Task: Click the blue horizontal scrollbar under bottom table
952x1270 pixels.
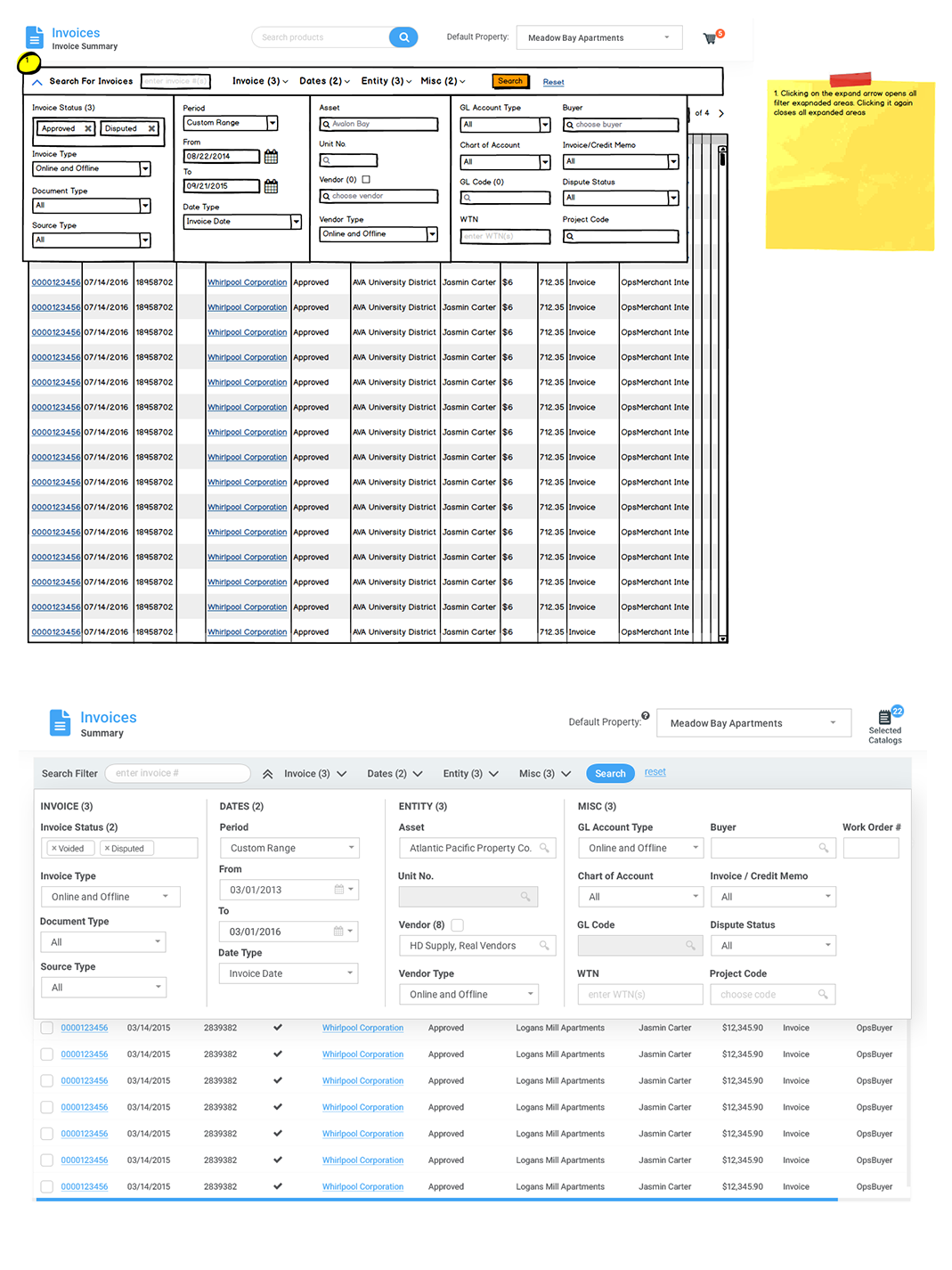Action: (436, 1200)
